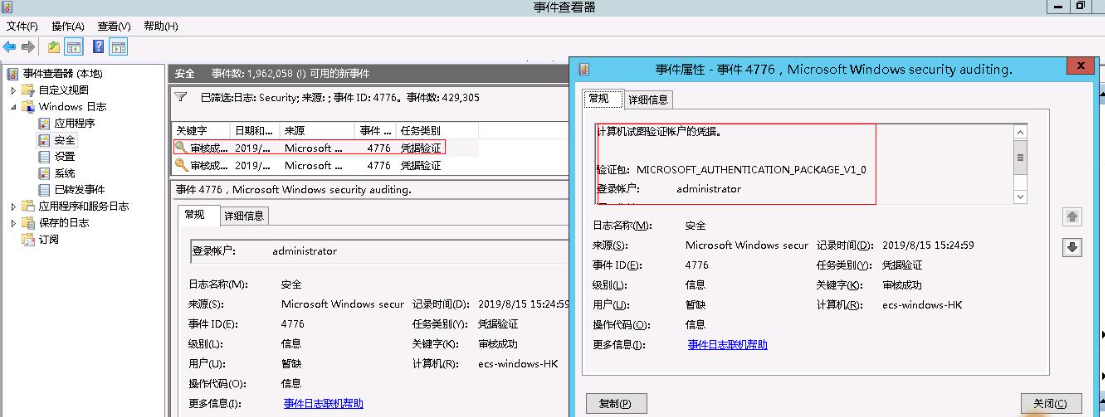Sort by 事件 ID column header
1105x417 pixels.
pyautogui.click(x=374, y=130)
